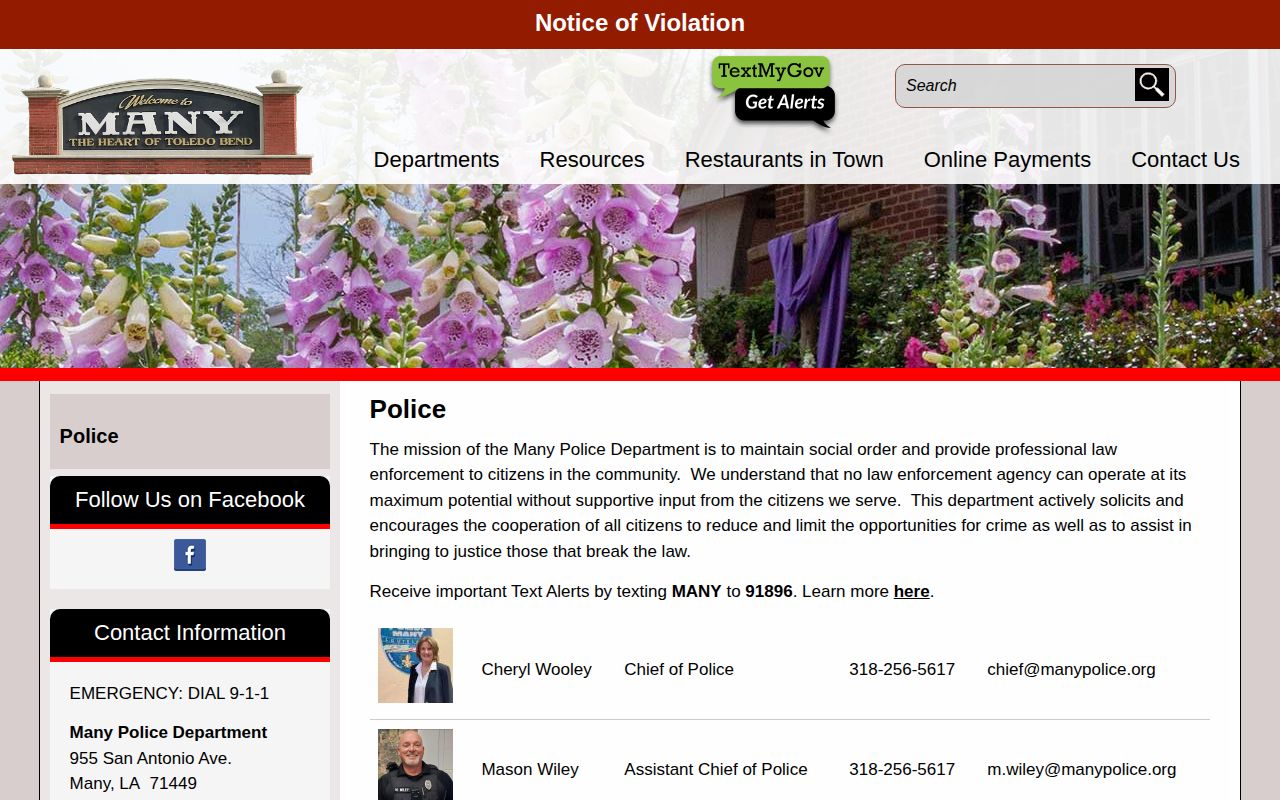The image size is (1280, 800).
Task: Open the Online Payments menu
Action: pyautogui.click(x=1007, y=160)
